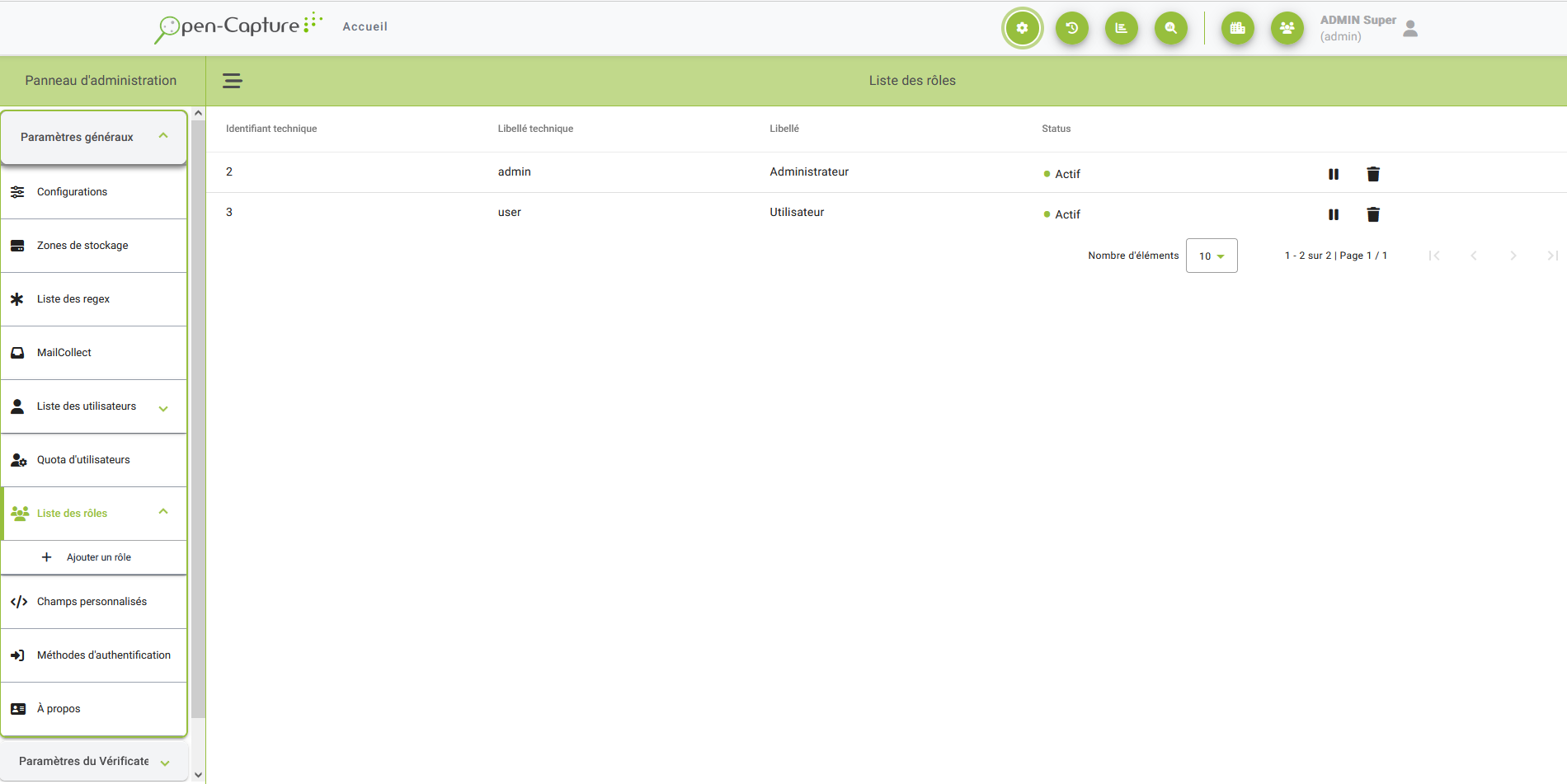Image resolution: width=1567 pixels, height=784 pixels.
Task: Toggle the hamburger side menu
Action: 232,81
